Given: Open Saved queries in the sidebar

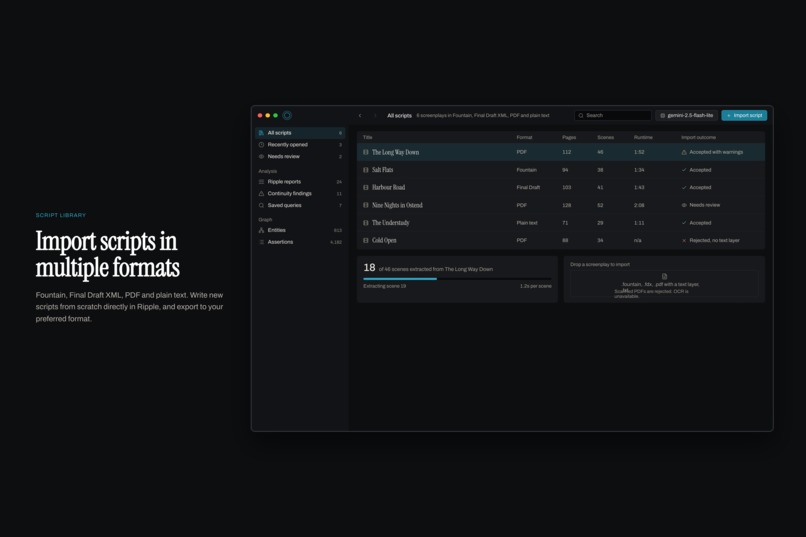Looking at the screenshot, I should tap(300, 205).
